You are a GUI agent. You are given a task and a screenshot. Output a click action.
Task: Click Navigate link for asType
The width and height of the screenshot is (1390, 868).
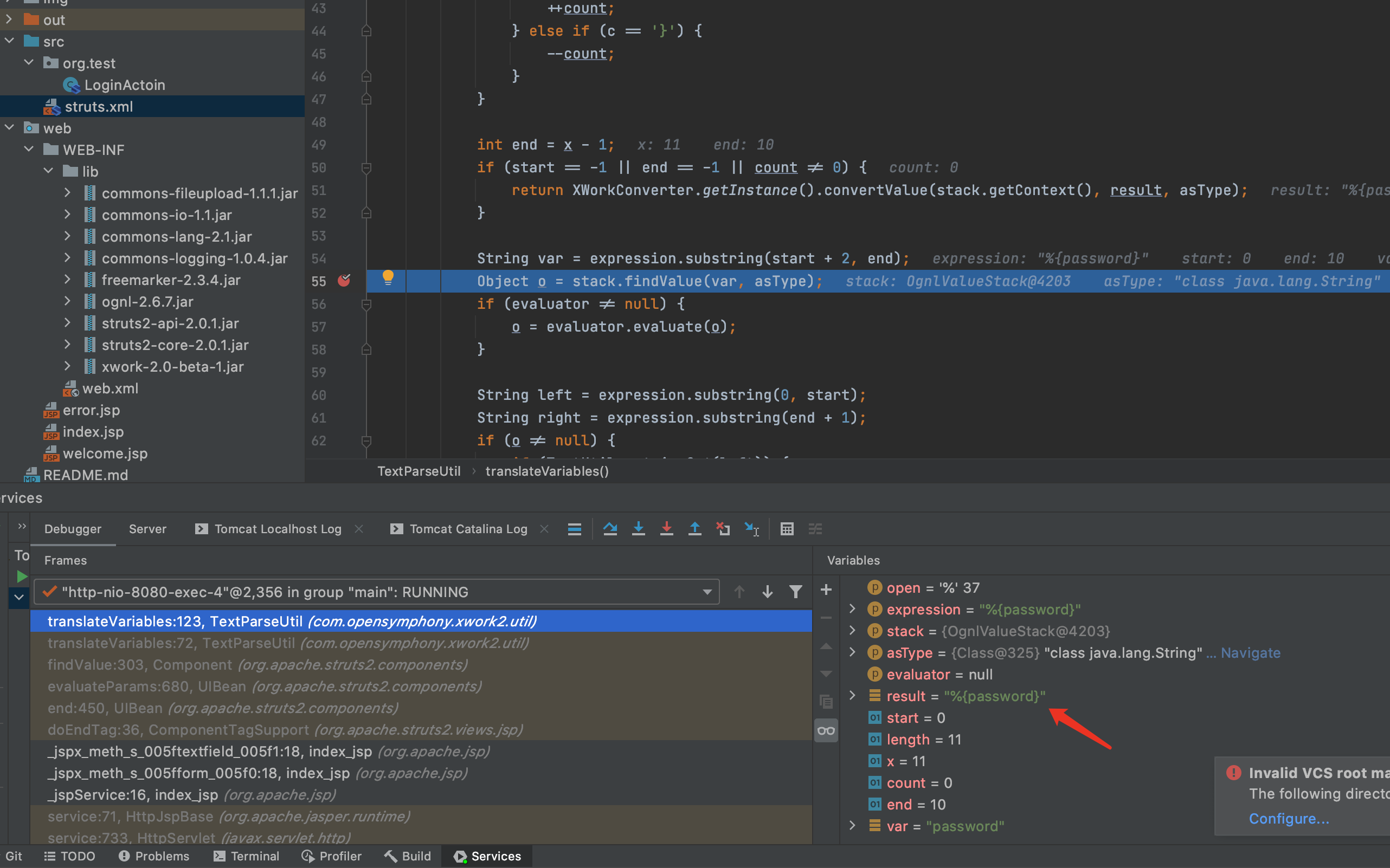coord(1251,653)
